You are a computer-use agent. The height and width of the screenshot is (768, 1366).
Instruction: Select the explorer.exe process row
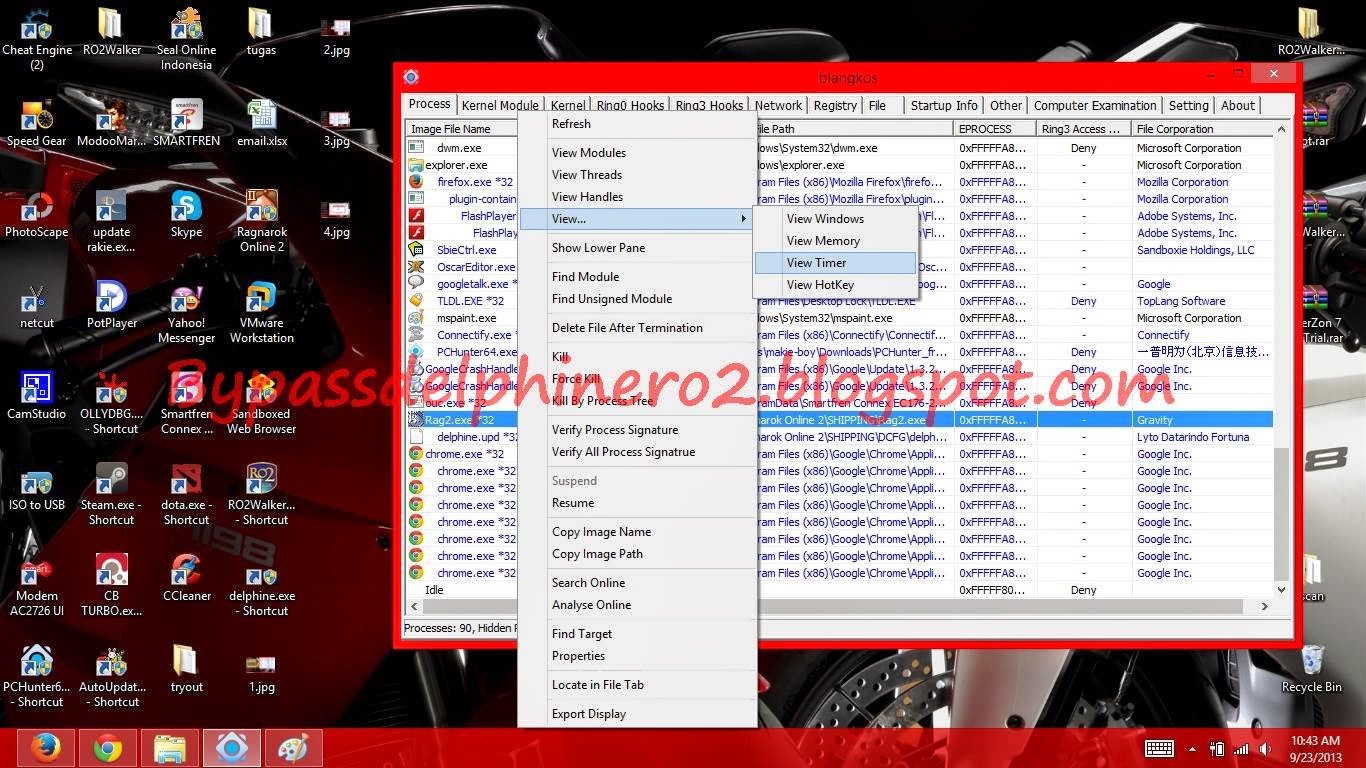[840, 165]
